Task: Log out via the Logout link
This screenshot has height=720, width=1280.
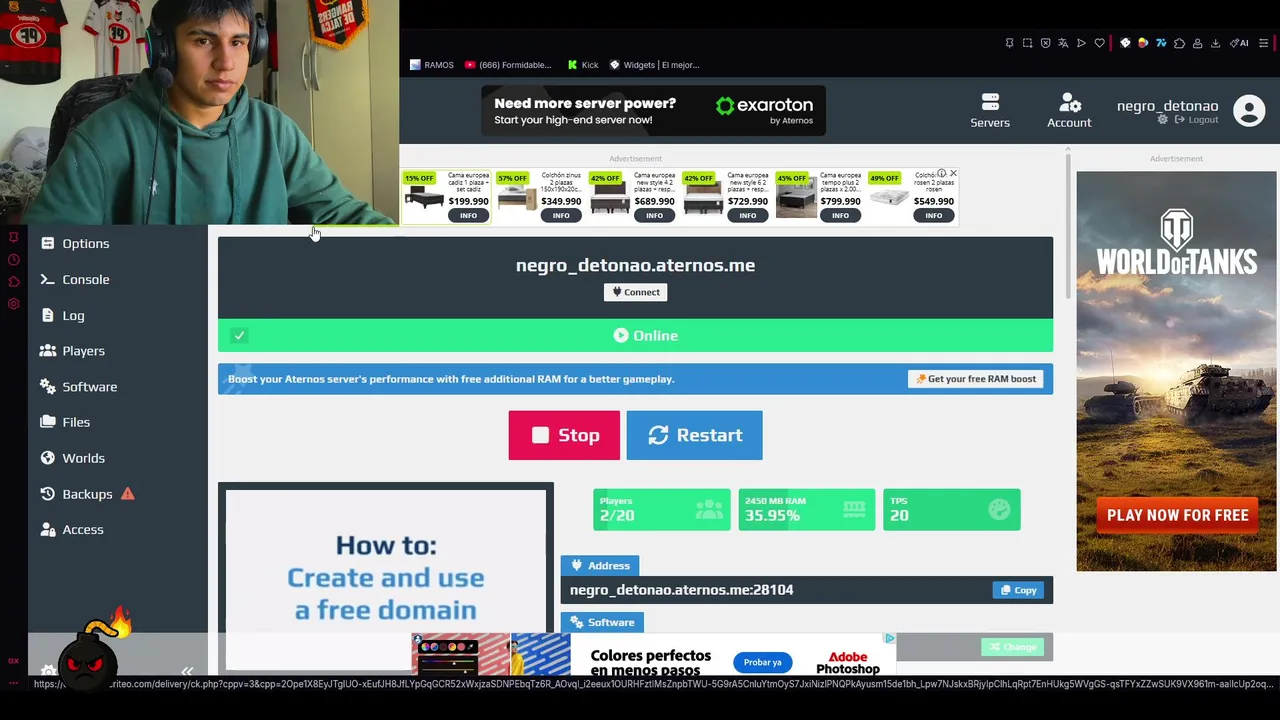Action: click(x=1196, y=120)
